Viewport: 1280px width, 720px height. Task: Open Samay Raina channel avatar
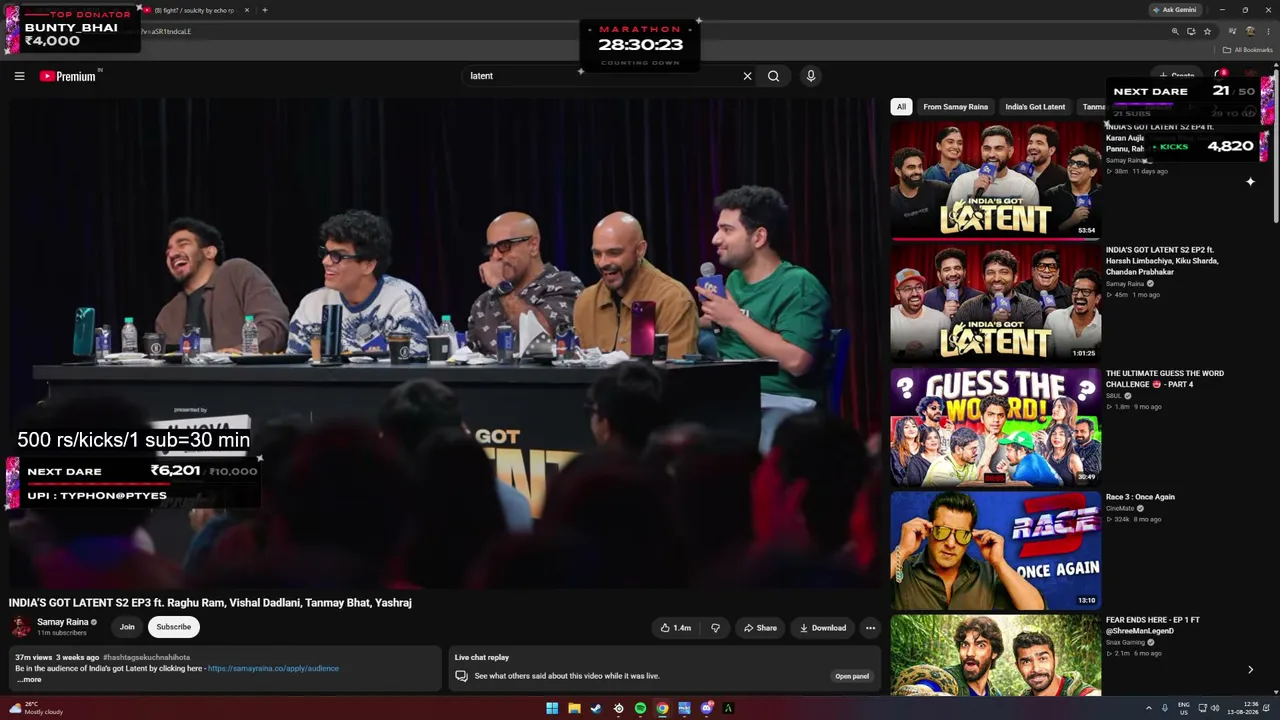pyautogui.click(x=20, y=627)
